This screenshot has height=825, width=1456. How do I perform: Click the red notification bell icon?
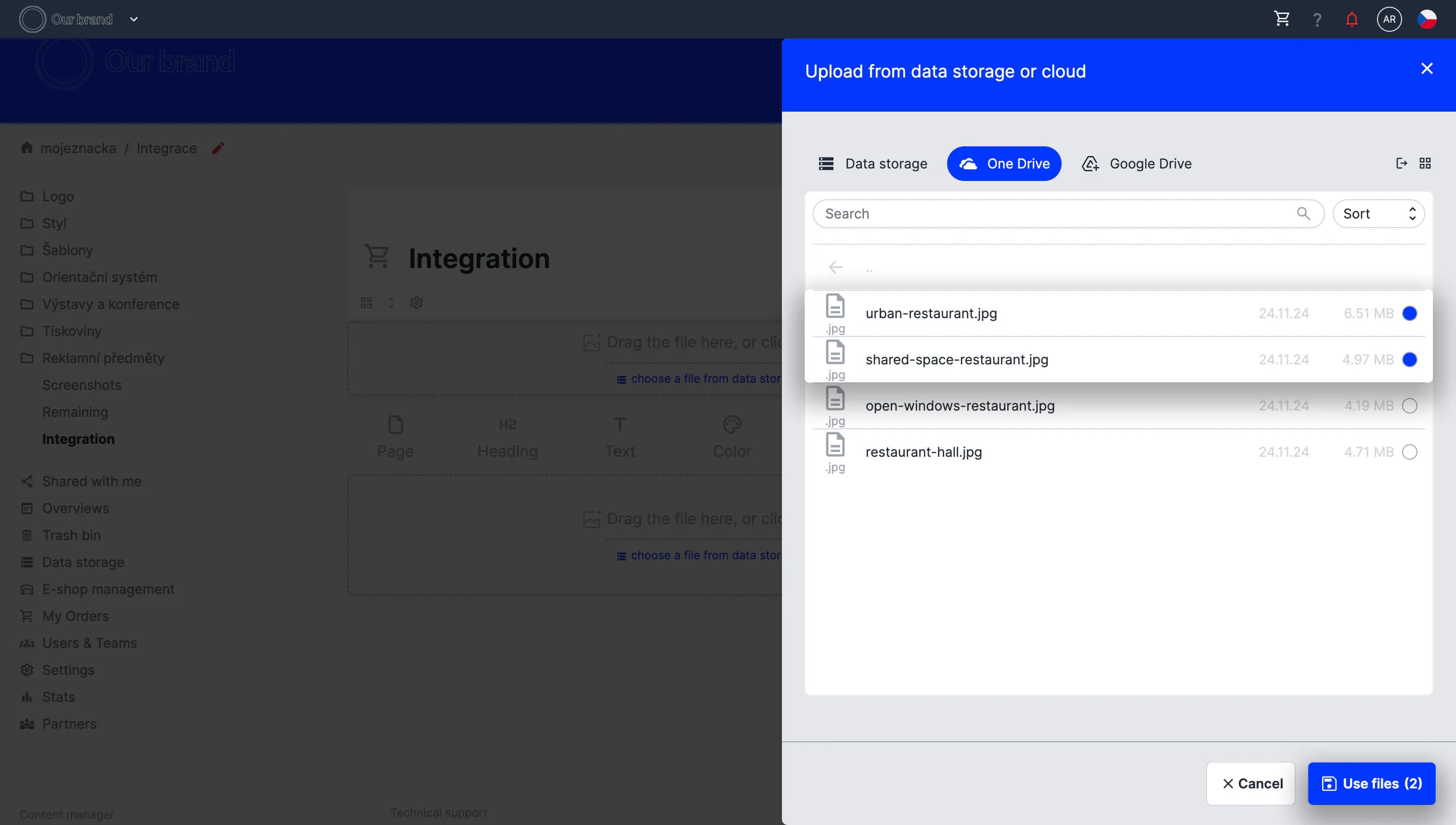tap(1352, 19)
